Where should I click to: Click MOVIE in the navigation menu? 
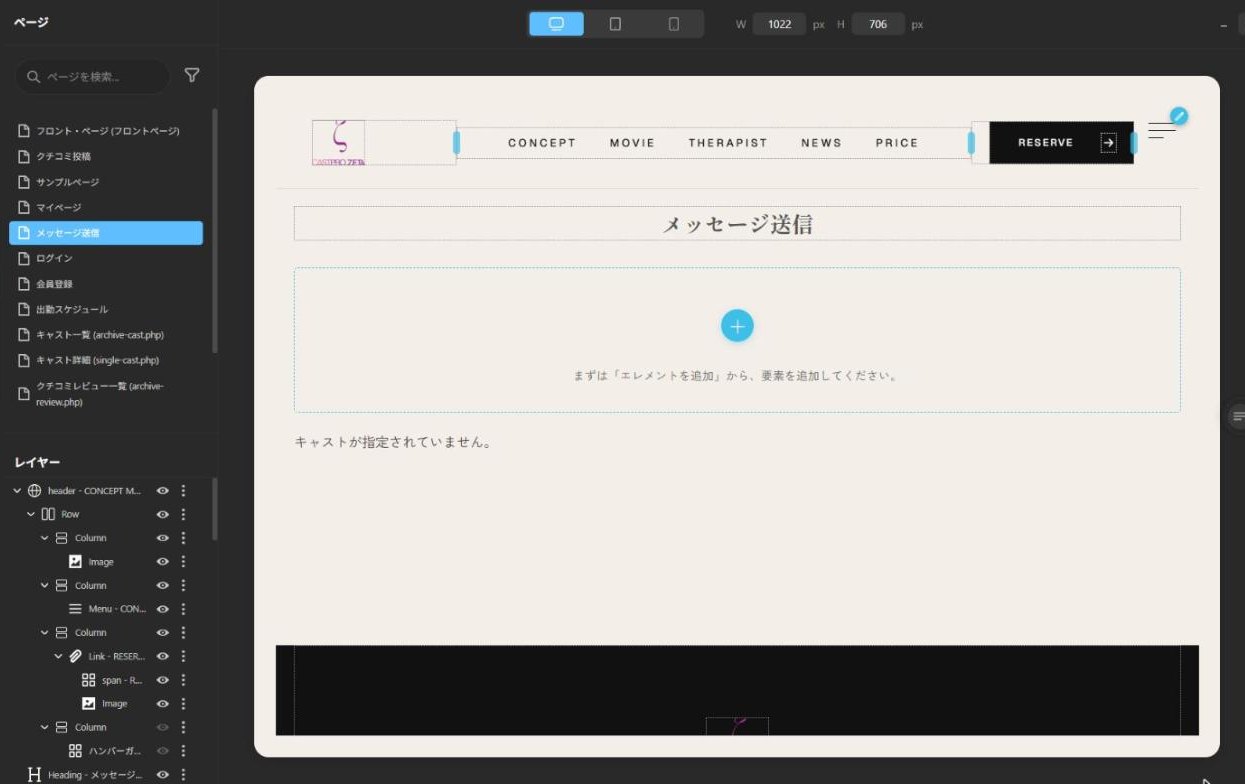(x=632, y=143)
